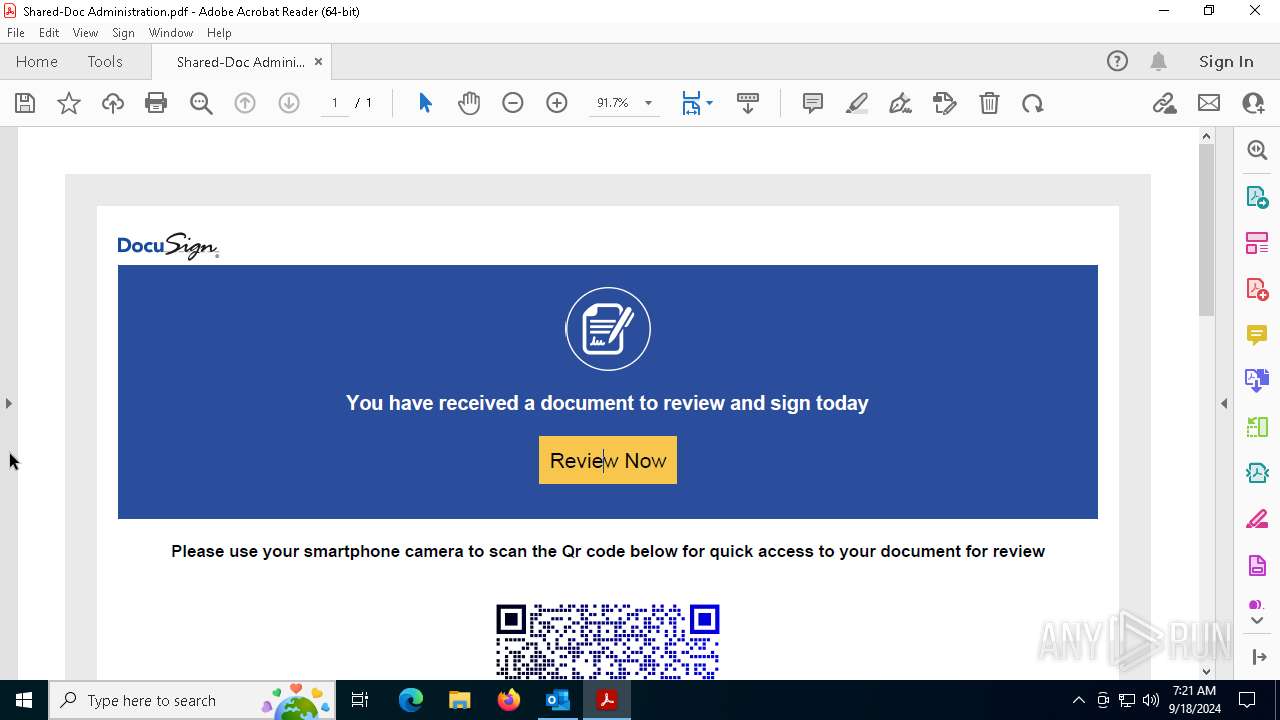Open the Combine Files tool in the right pane

pyautogui.click(x=1257, y=381)
